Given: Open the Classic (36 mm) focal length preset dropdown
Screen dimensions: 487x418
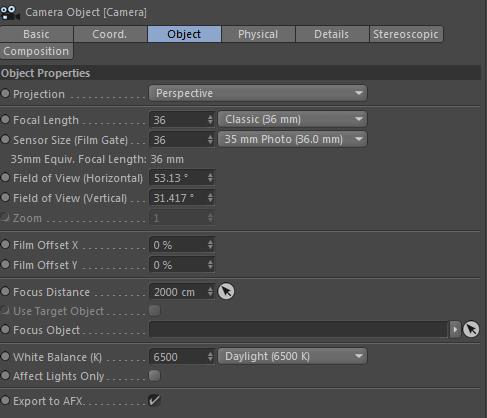Looking at the screenshot, I should point(292,119).
